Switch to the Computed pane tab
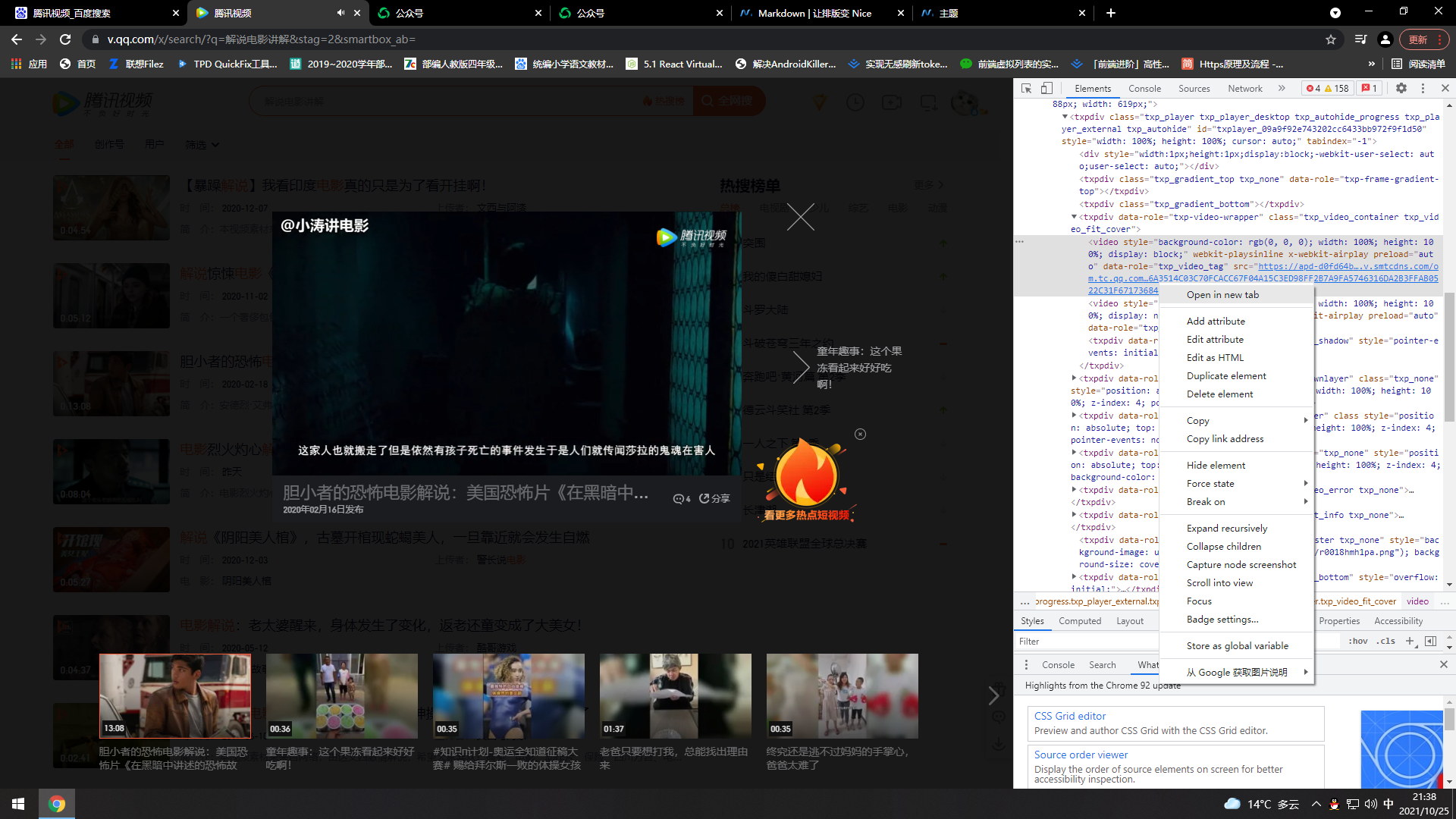 [1080, 621]
